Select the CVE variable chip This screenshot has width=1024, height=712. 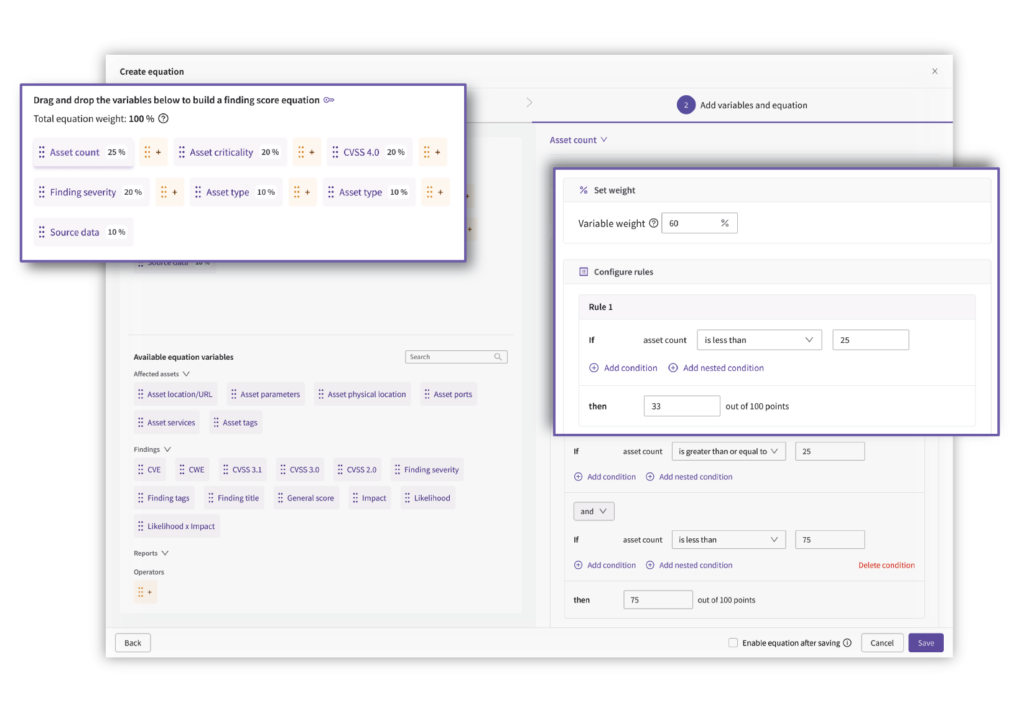coord(149,470)
